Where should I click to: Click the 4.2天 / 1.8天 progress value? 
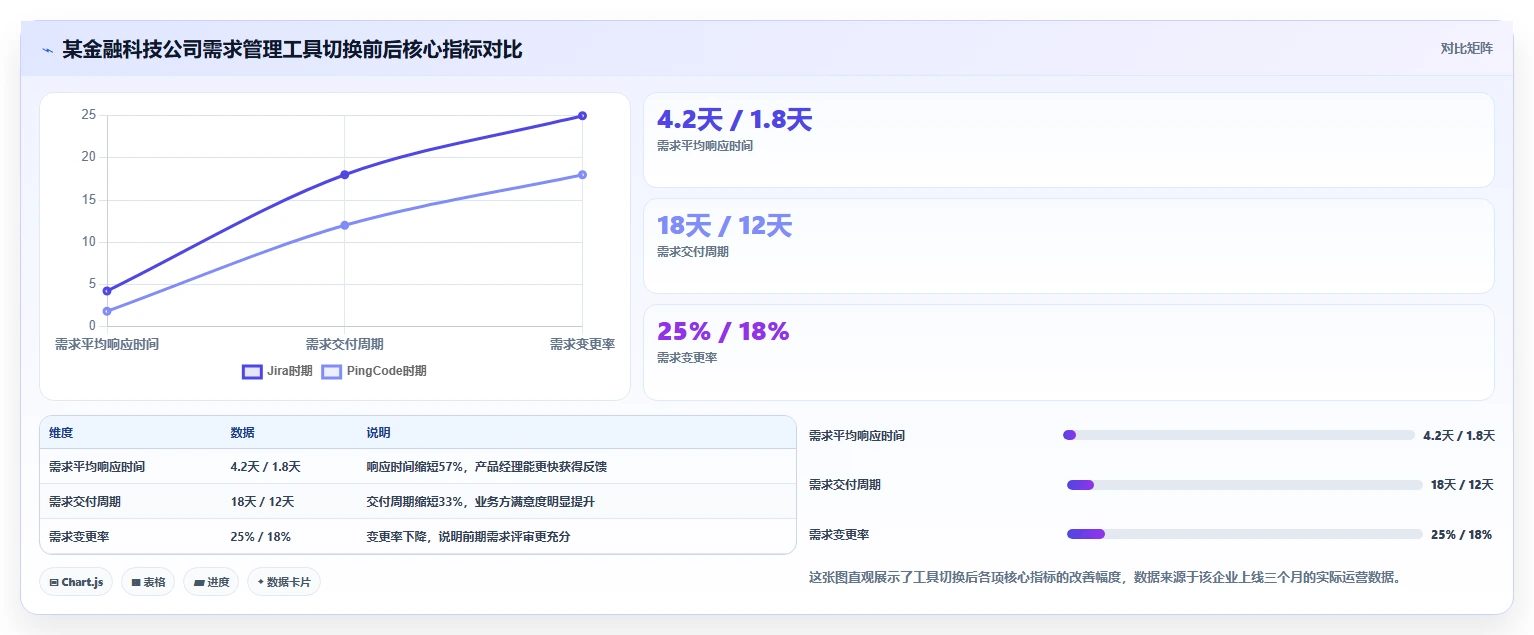1459,436
